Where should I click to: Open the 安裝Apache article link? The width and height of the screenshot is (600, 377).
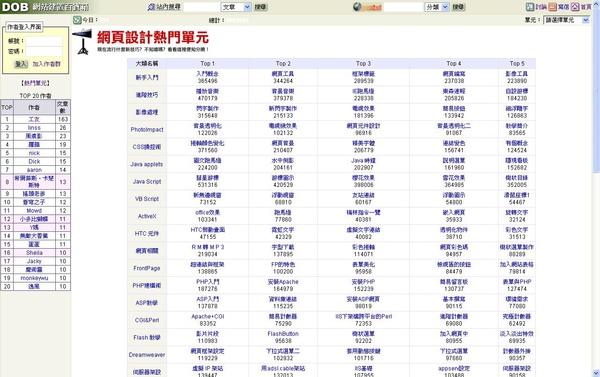tap(283, 282)
